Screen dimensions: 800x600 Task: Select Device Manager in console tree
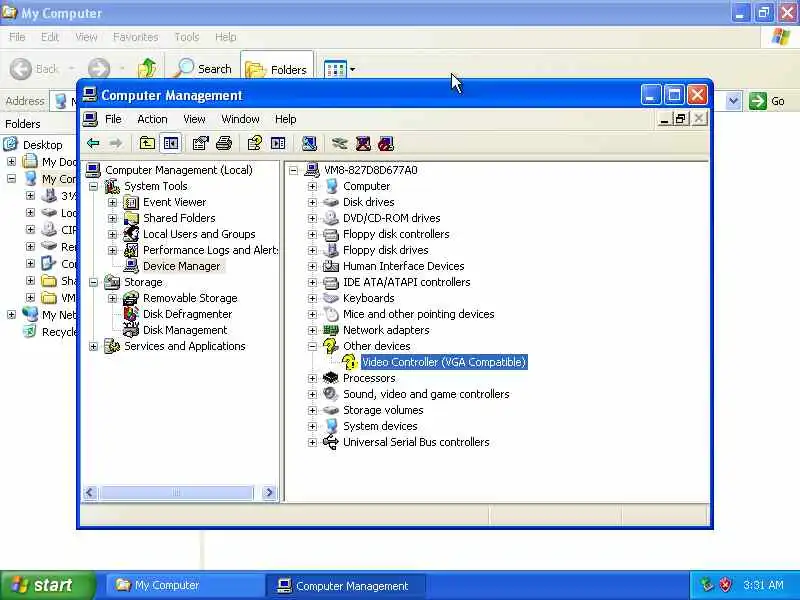[x=182, y=266]
